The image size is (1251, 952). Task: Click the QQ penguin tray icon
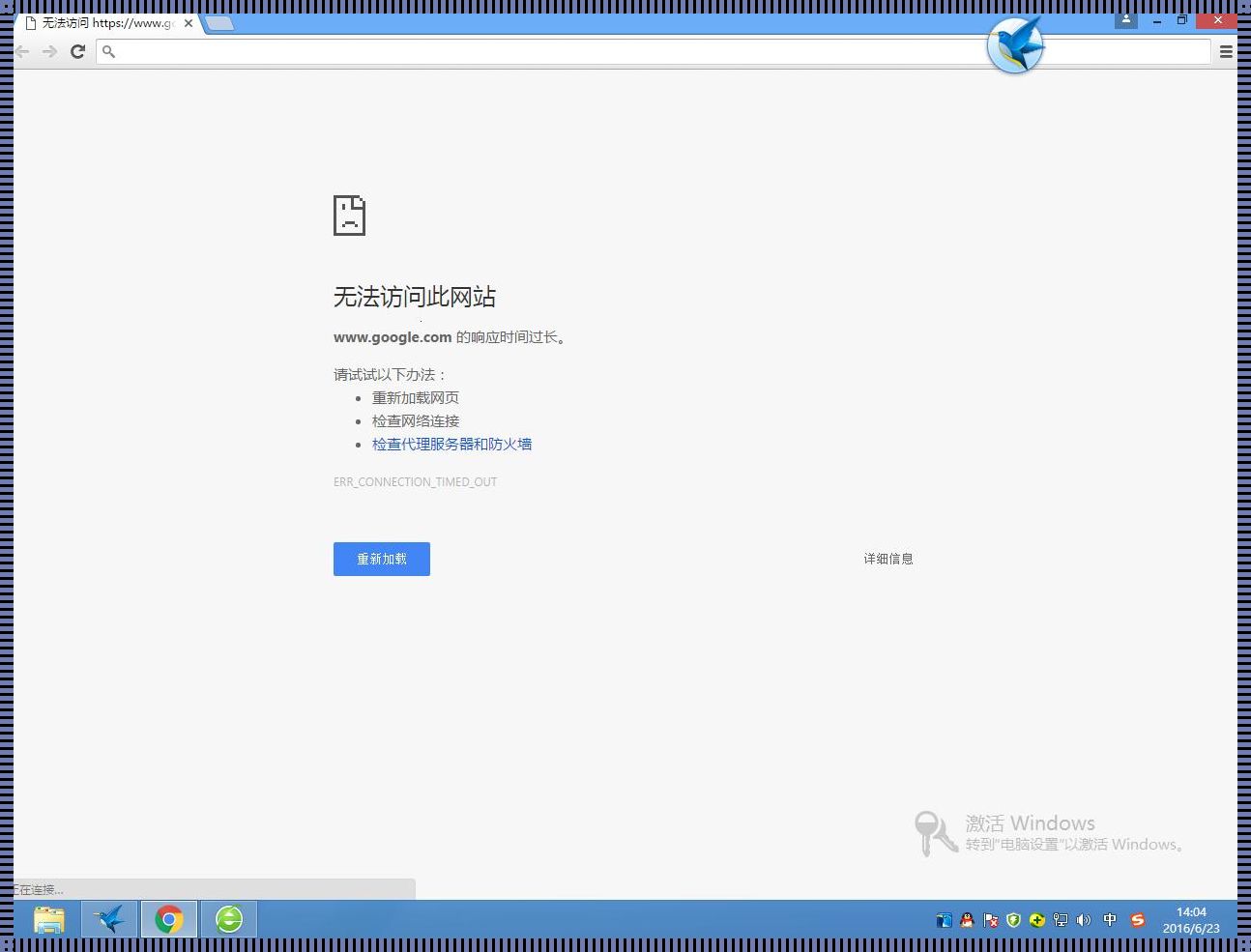[x=967, y=920]
